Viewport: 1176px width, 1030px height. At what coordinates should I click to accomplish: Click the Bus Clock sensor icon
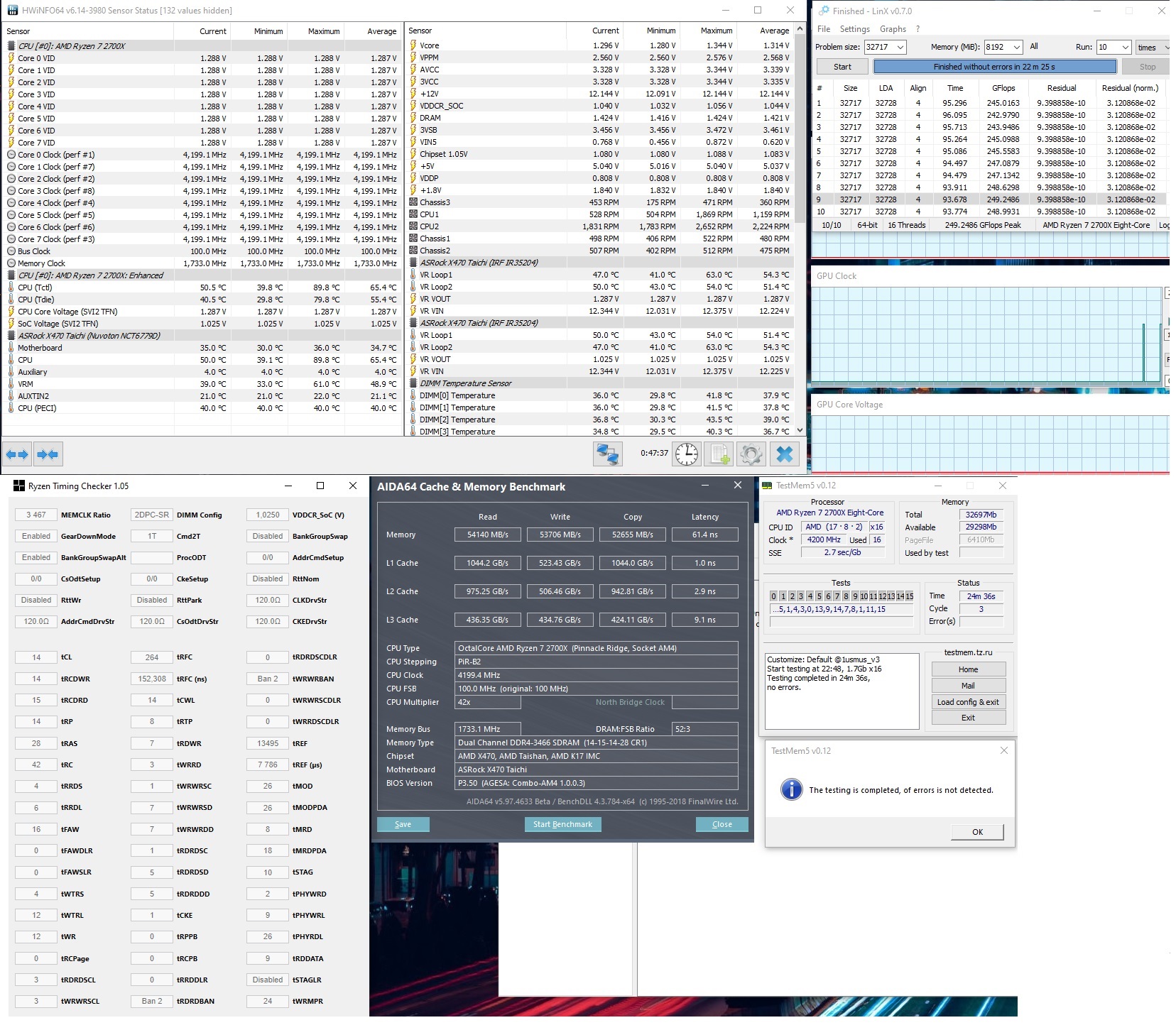point(11,251)
